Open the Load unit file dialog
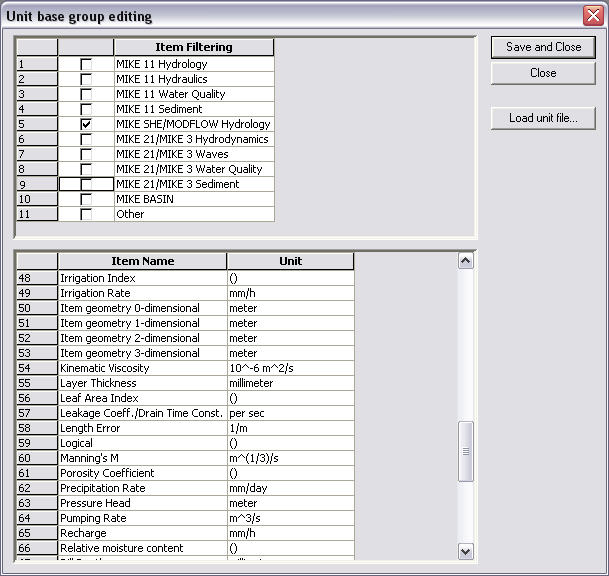609x576 pixels. pyautogui.click(x=543, y=118)
